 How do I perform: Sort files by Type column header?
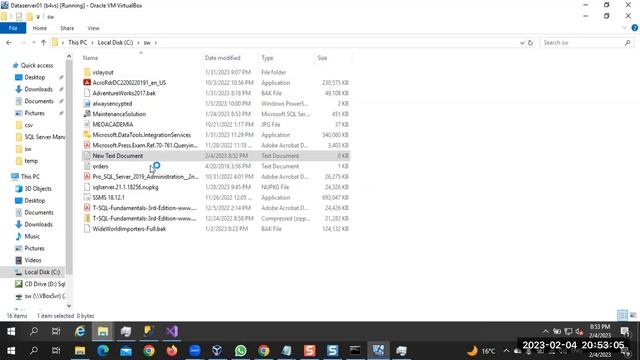click(267, 58)
